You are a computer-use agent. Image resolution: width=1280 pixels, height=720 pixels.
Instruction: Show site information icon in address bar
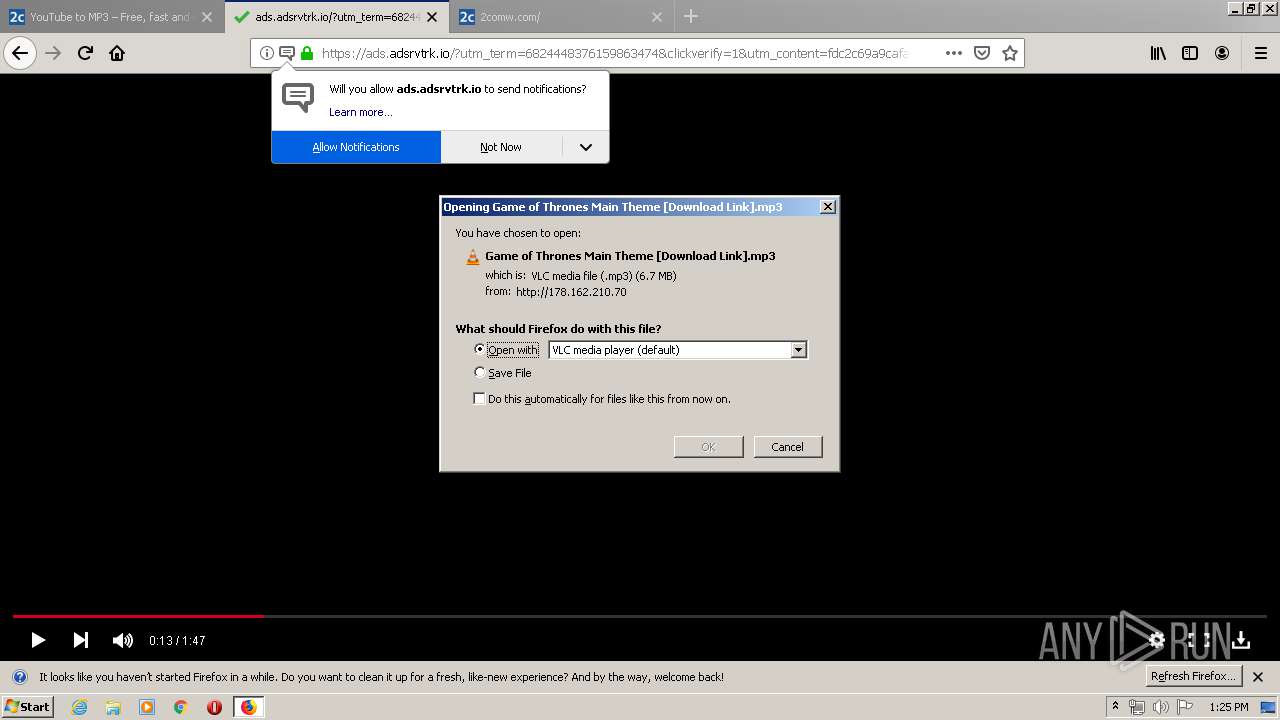267,53
